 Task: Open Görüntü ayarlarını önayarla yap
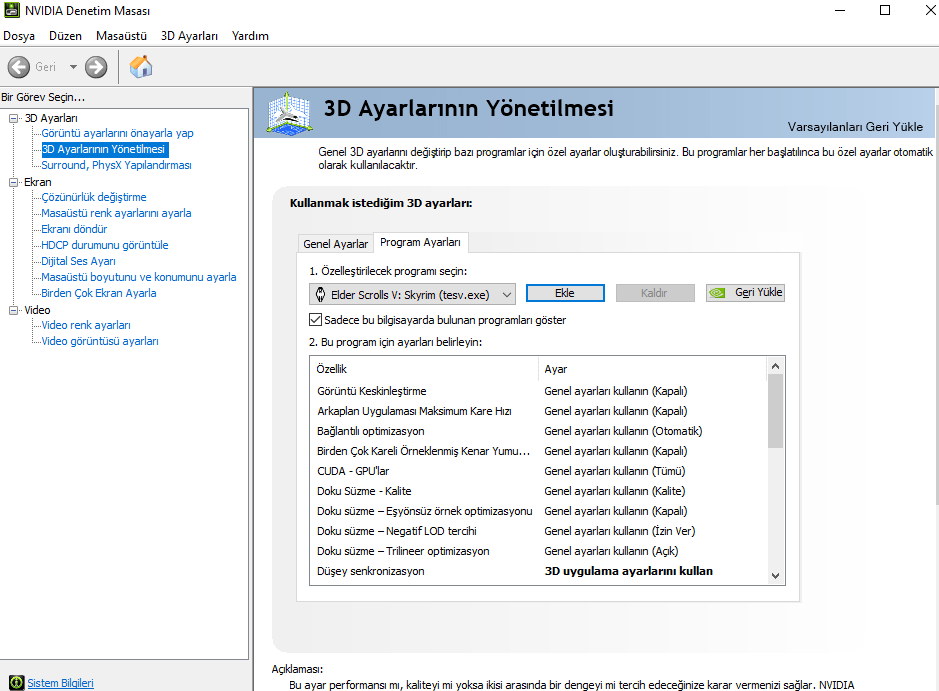click(117, 133)
